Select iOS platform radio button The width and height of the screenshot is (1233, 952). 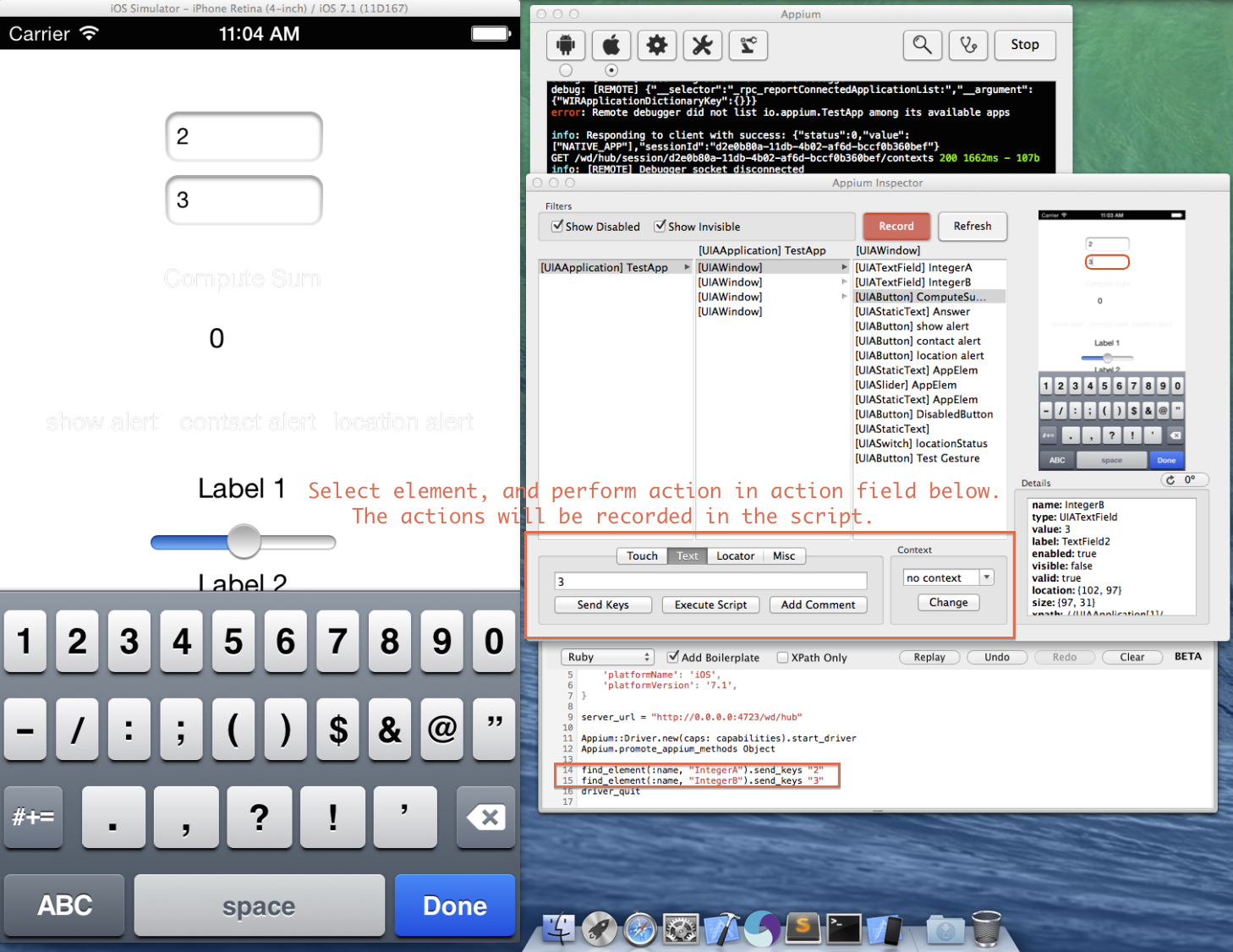point(611,70)
